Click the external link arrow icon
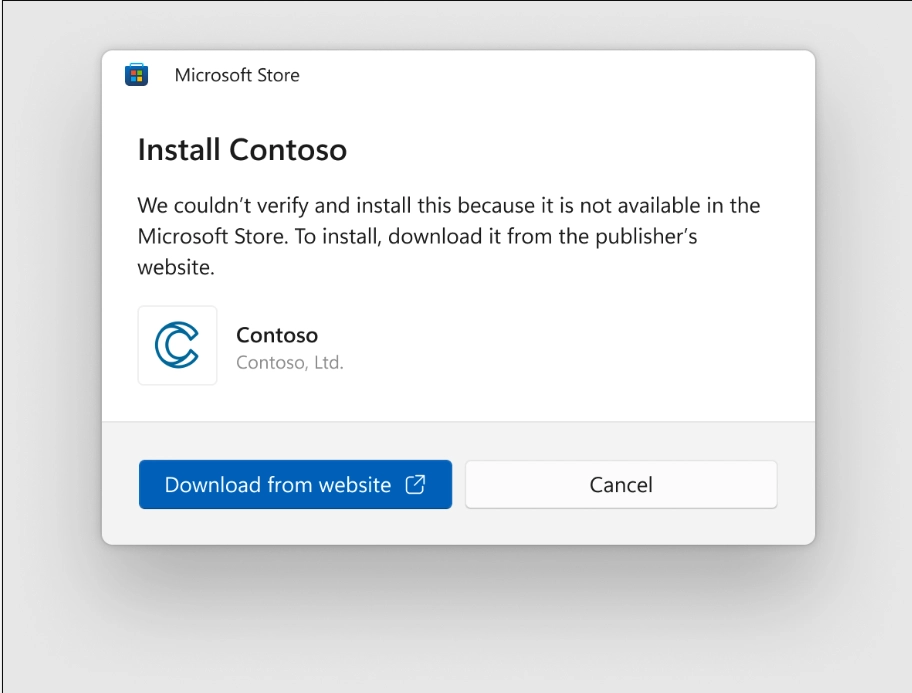 pos(415,484)
